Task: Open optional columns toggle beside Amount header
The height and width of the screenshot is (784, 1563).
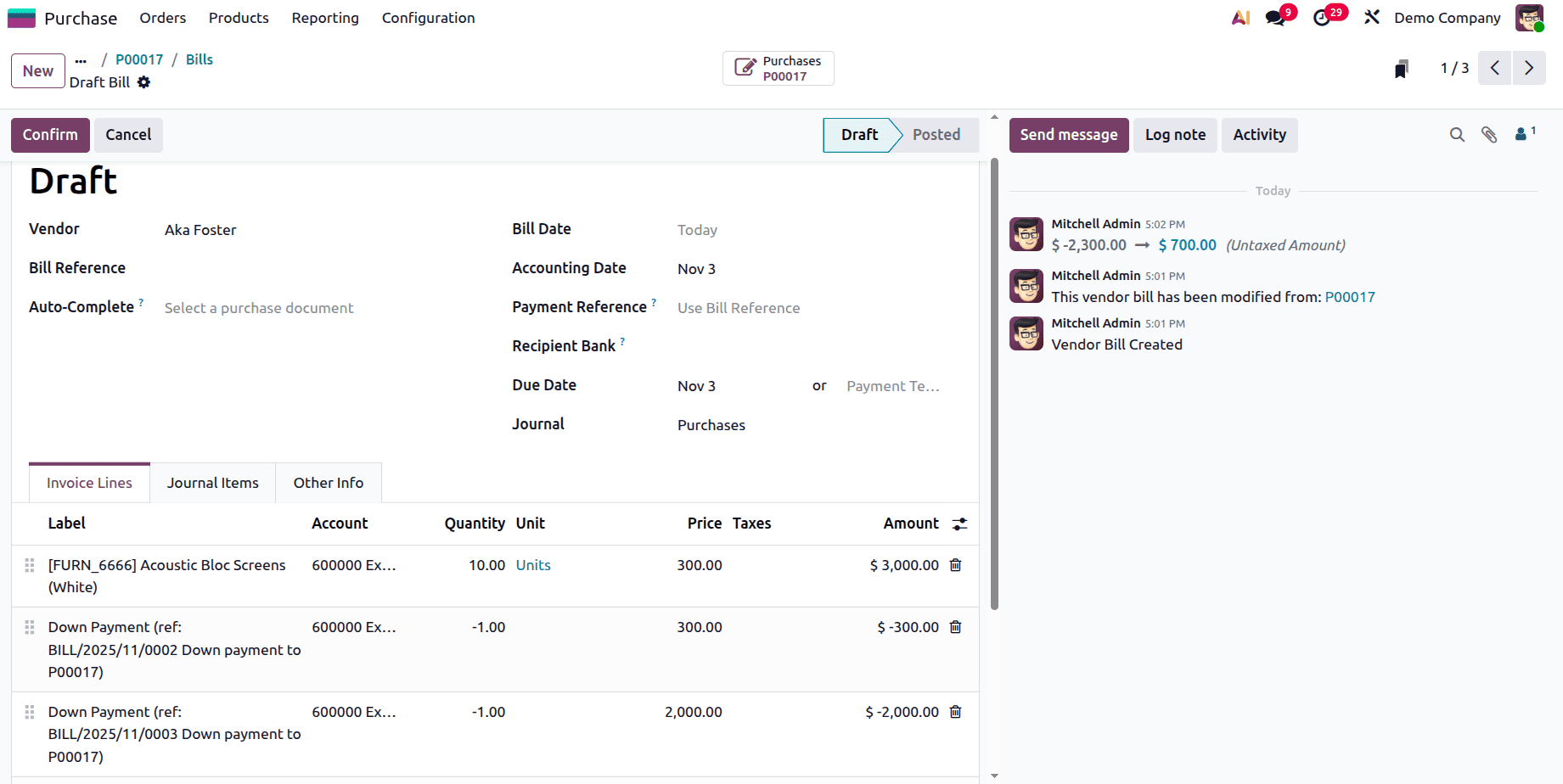Action: [x=959, y=524]
